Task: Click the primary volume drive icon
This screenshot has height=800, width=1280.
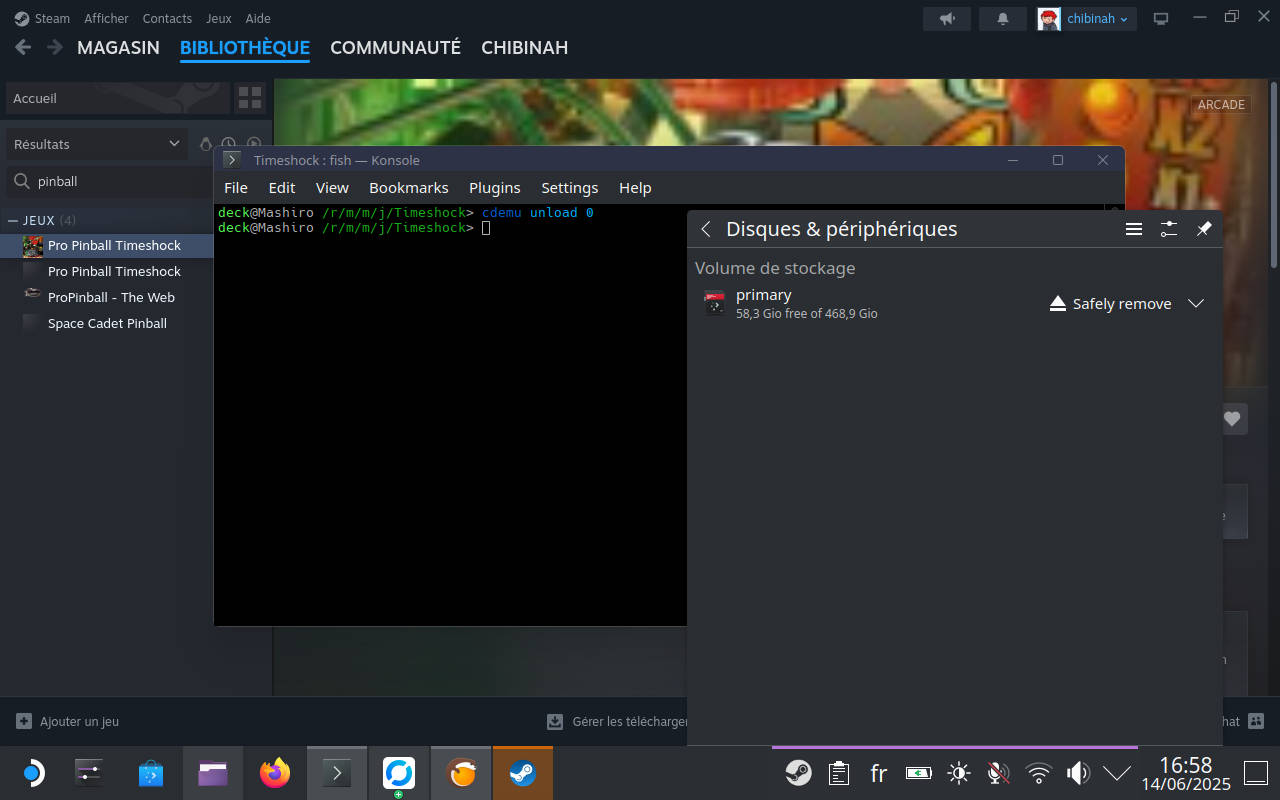Action: click(x=714, y=303)
